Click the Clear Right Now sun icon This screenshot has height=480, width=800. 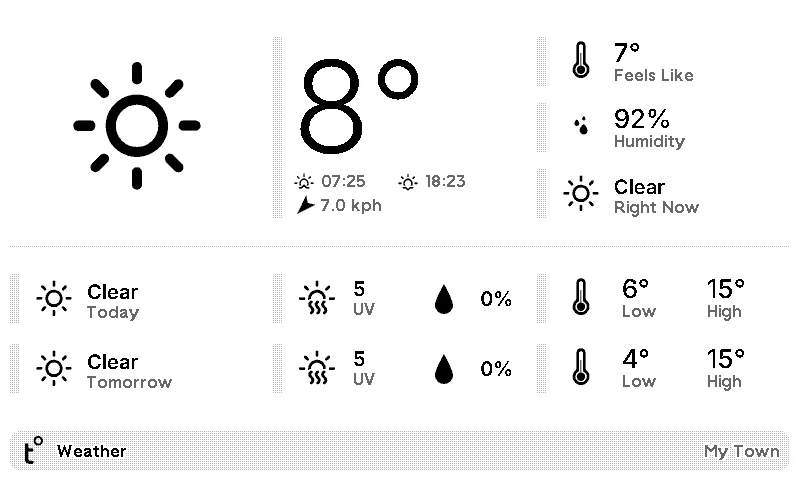[581, 193]
